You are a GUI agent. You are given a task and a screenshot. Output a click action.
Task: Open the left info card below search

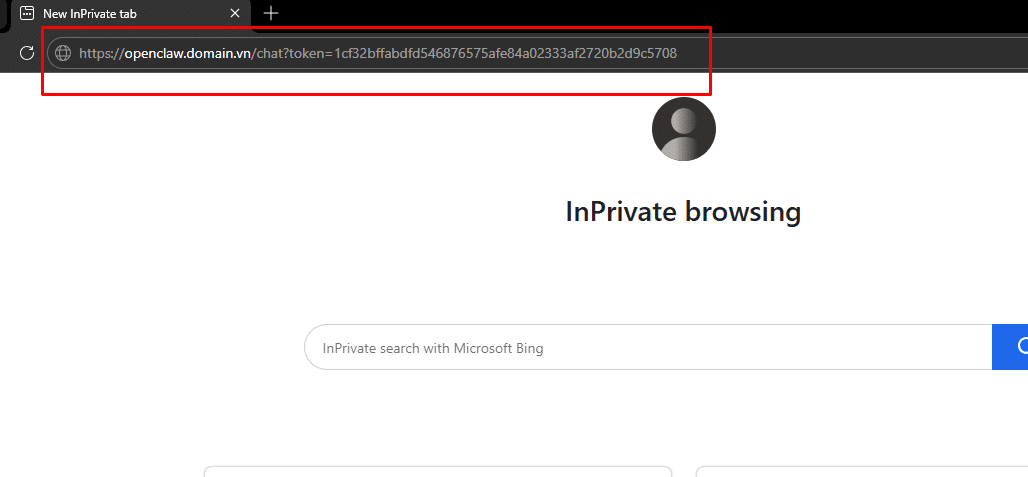[x=437, y=471]
